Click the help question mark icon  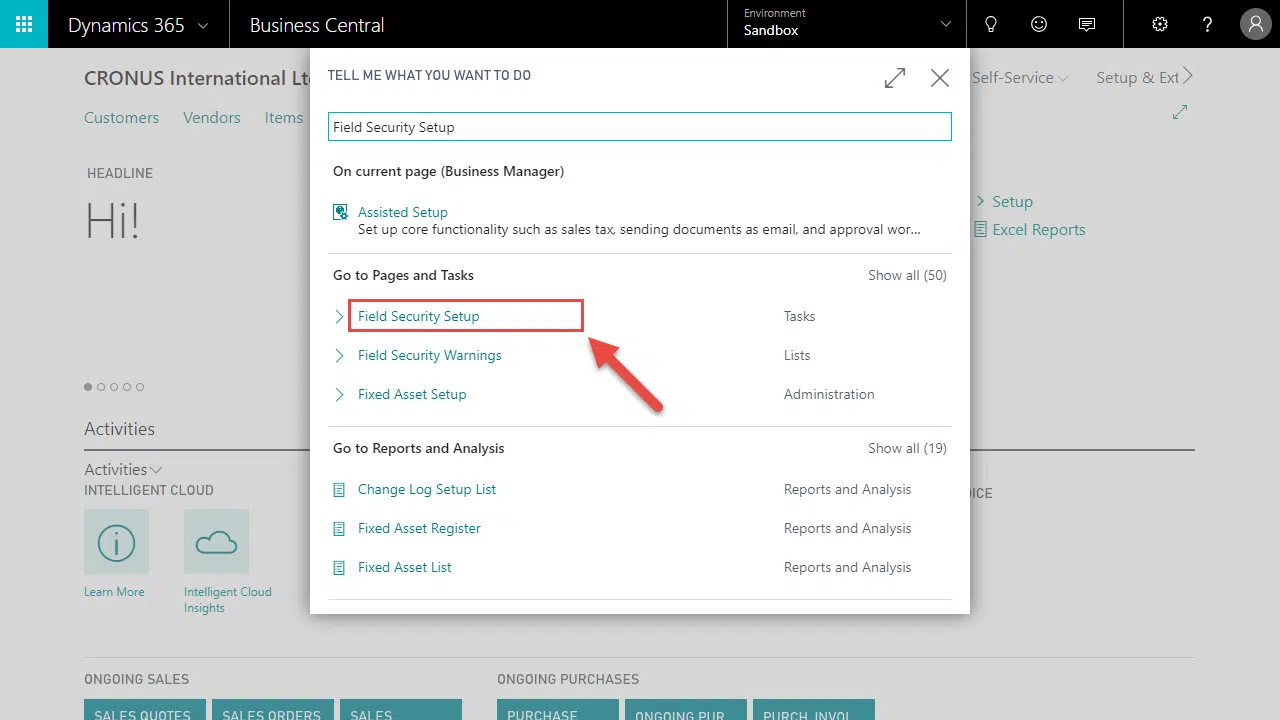[1207, 24]
